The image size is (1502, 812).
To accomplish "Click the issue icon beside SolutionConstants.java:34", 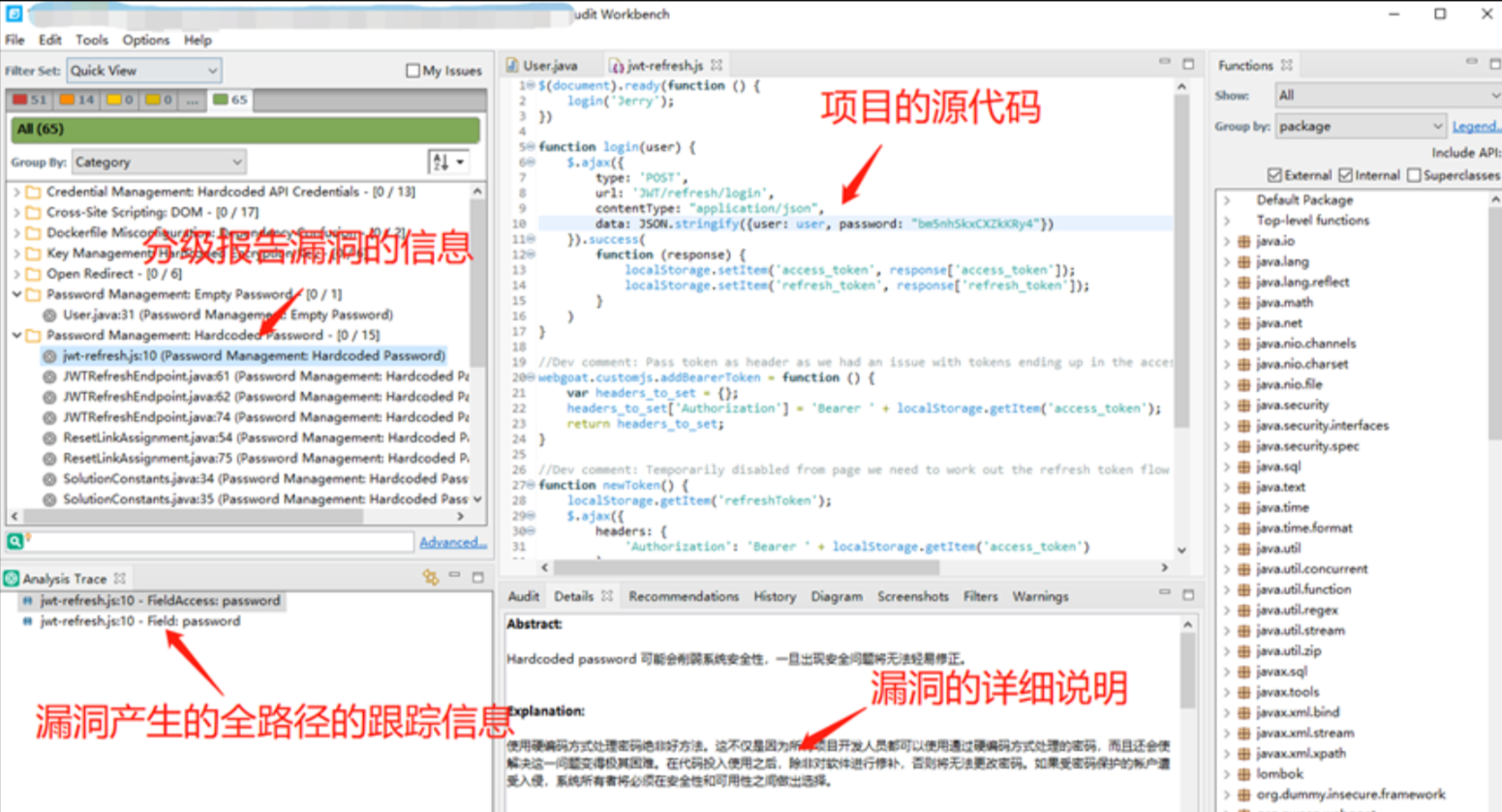I will pyautogui.click(x=49, y=479).
